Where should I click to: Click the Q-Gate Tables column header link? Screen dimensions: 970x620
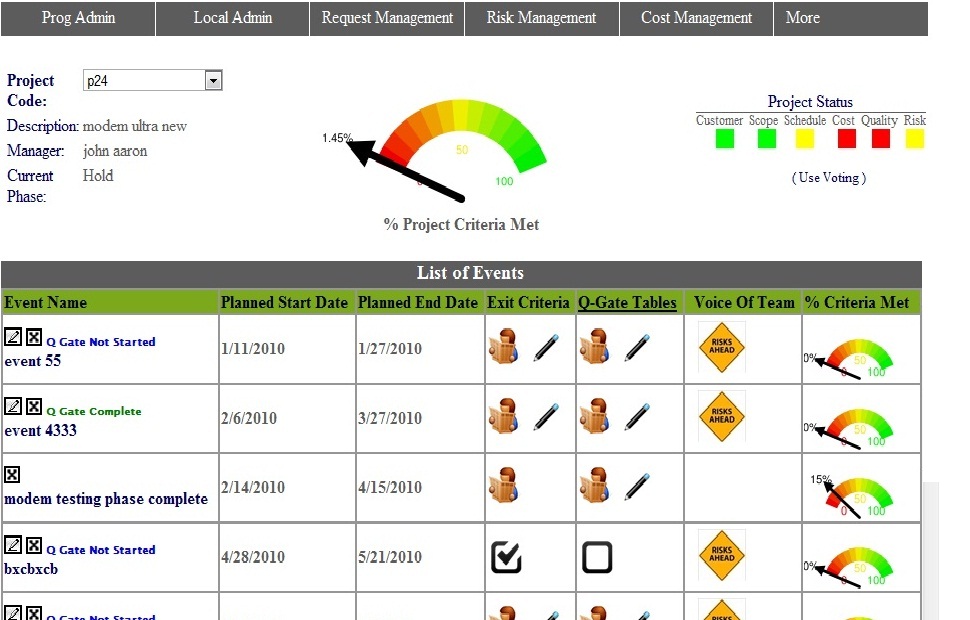[x=627, y=303]
